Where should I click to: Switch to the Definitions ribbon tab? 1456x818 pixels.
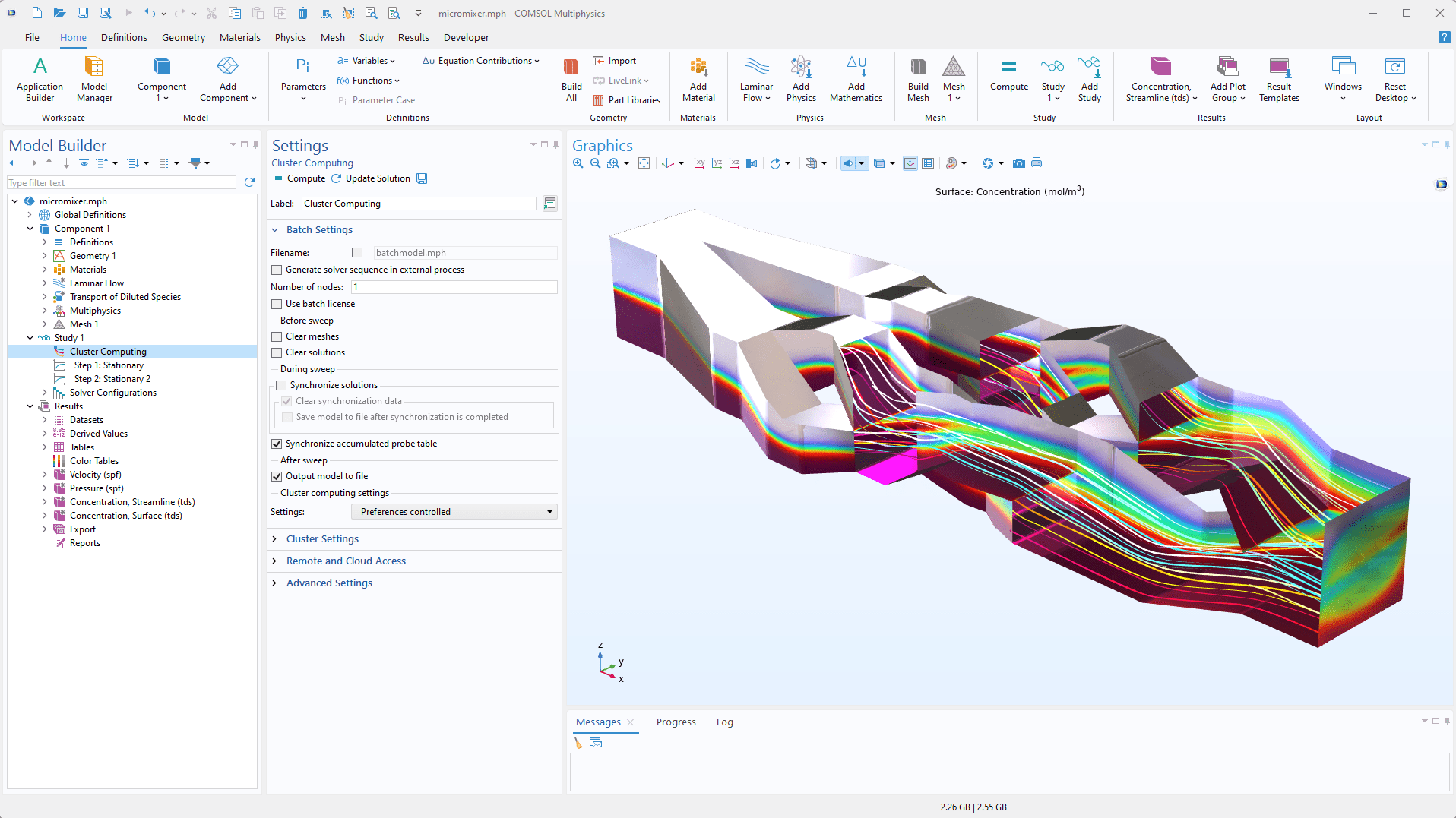point(124,37)
